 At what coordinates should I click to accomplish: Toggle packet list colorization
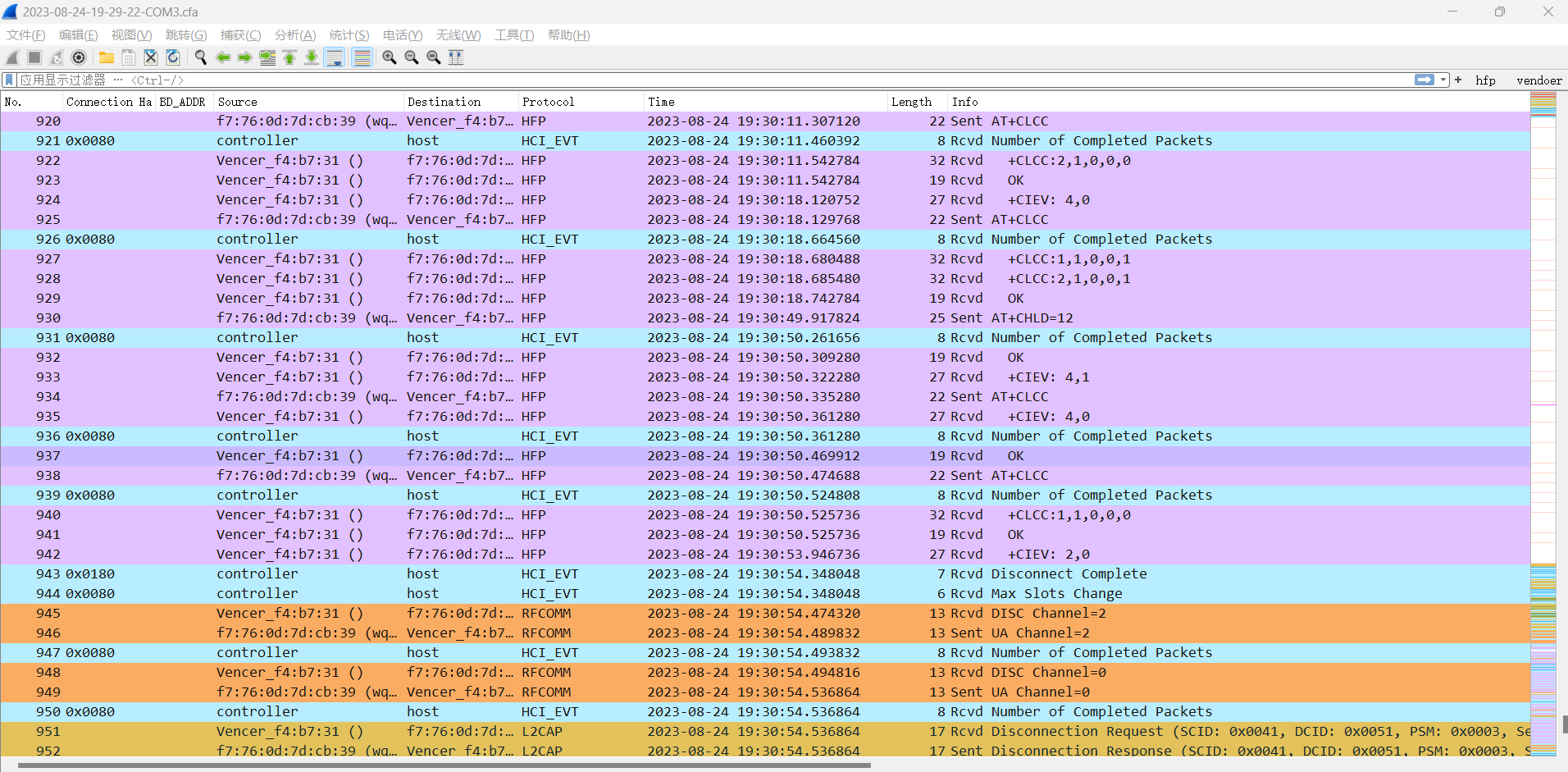click(x=362, y=57)
